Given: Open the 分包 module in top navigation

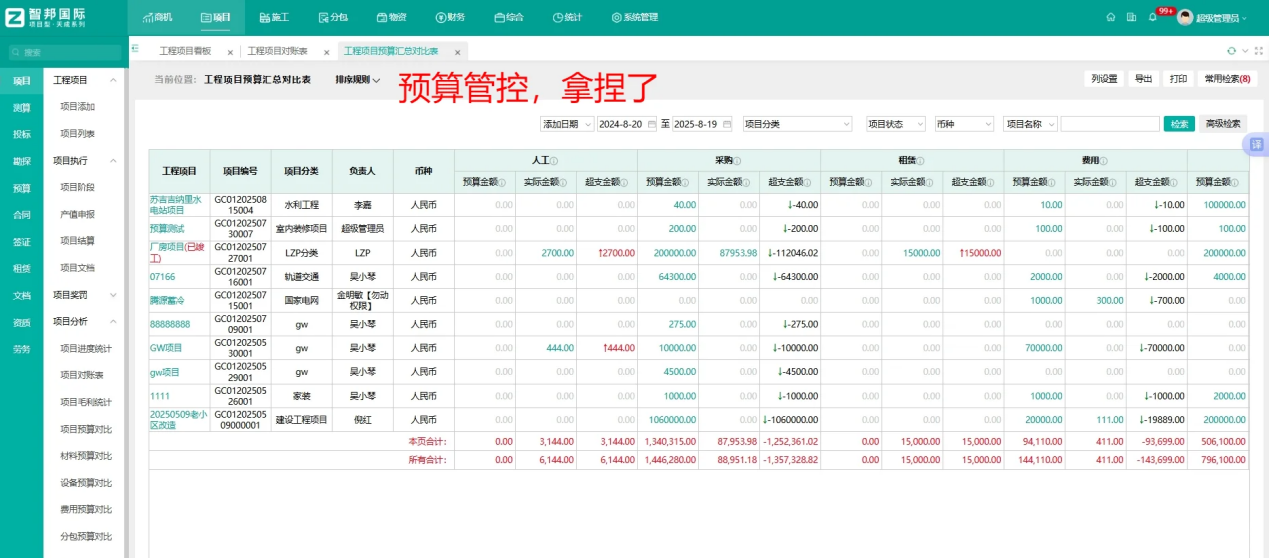Looking at the screenshot, I should tap(333, 18).
